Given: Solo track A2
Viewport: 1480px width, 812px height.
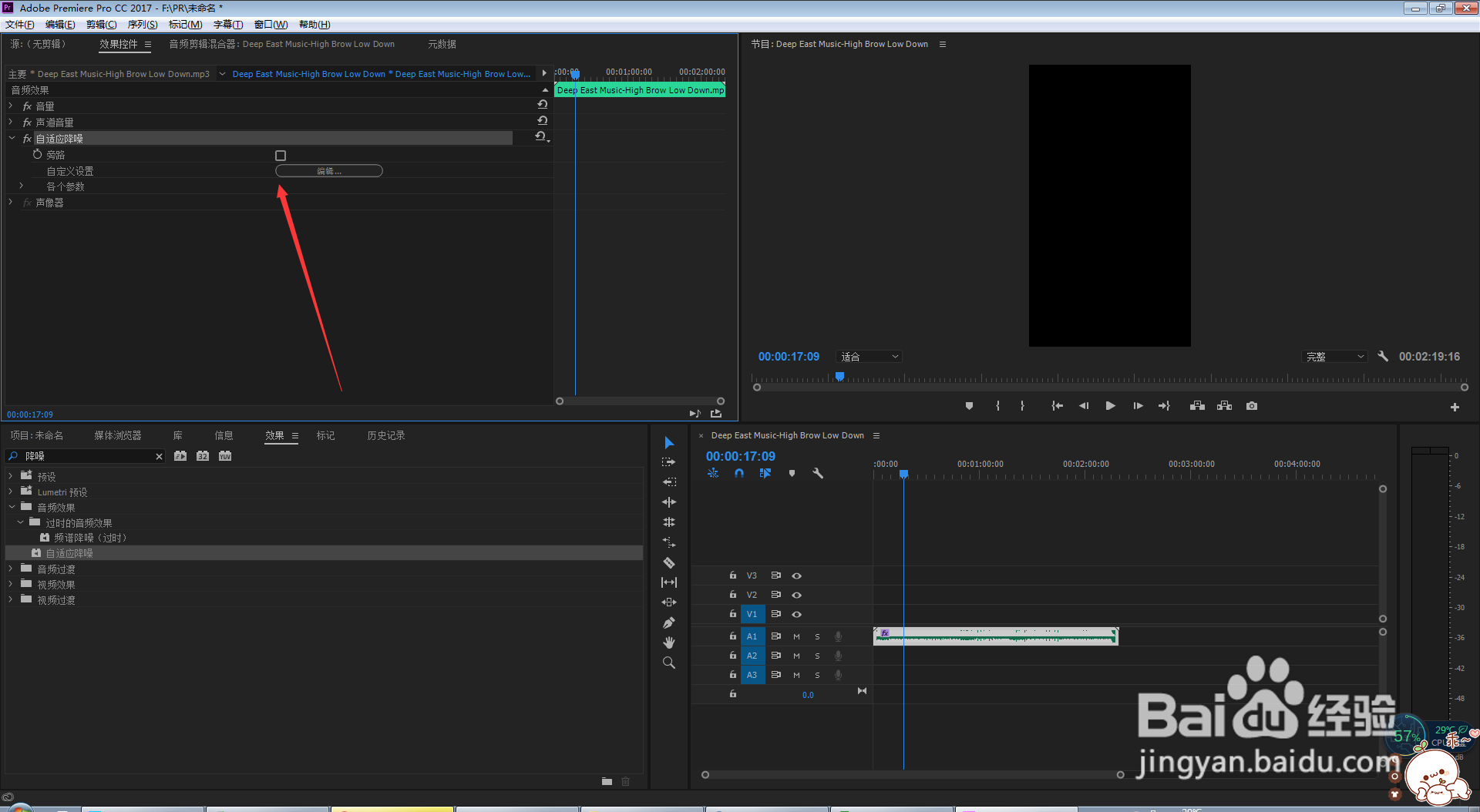Looking at the screenshot, I should tap(817, 656).
